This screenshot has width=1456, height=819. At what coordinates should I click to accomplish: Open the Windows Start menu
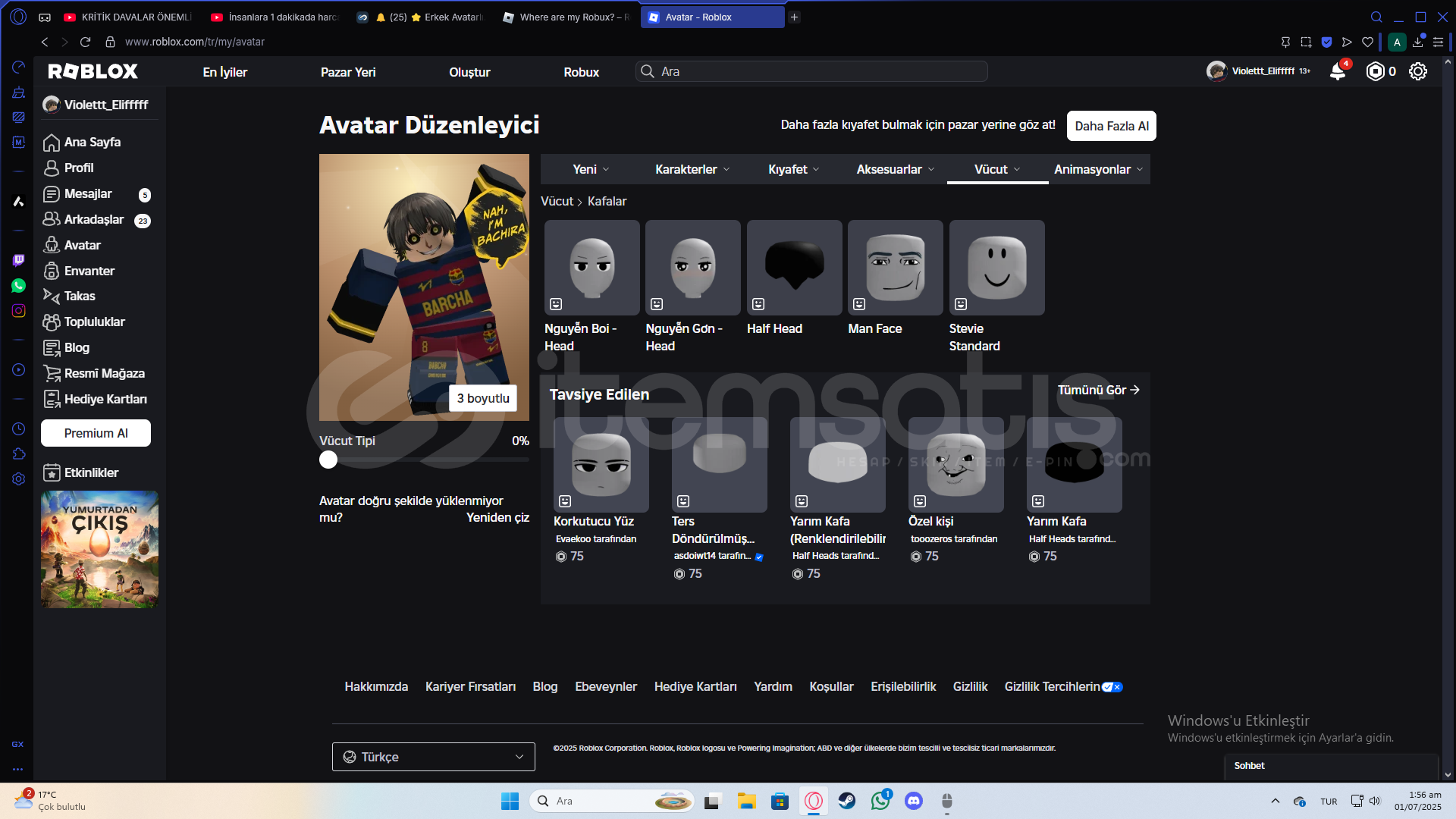click(x=510, y=801)
